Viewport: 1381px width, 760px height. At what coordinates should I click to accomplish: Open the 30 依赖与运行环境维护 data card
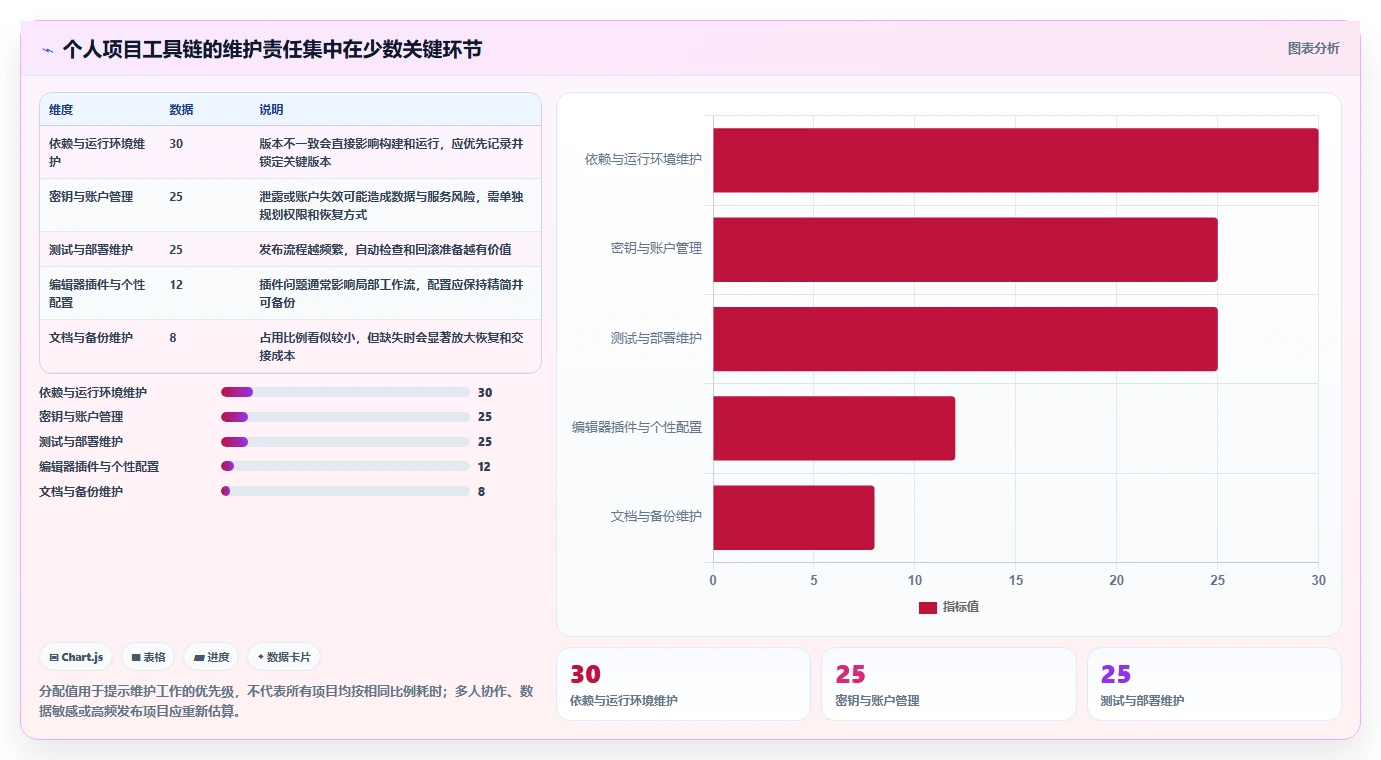(683, 684)
